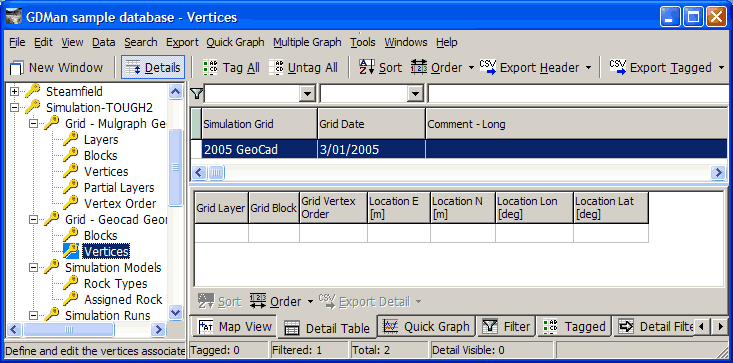The image size is (733, 363).
Task: Click tab strip scroll right arrow
Action: pos(720,327)
